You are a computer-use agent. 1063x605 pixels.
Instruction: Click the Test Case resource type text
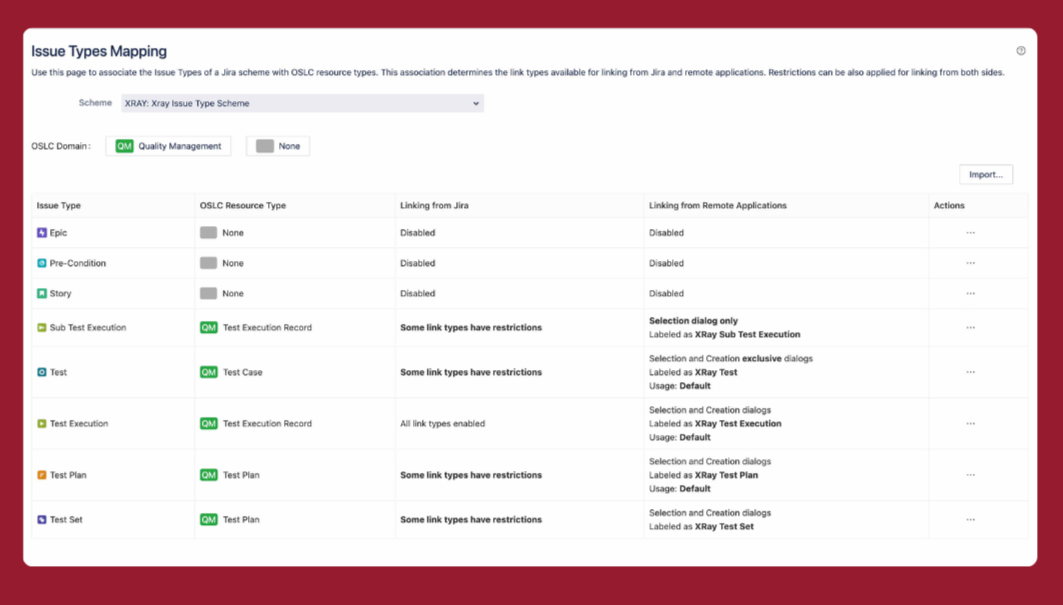[243, 372]
